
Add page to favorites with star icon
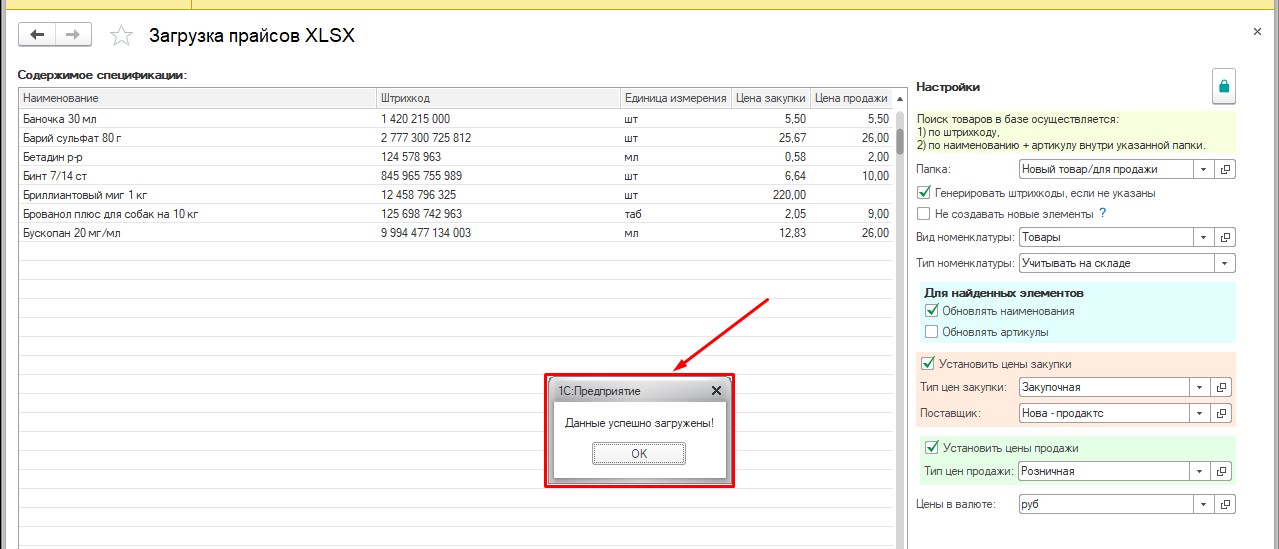121,36
